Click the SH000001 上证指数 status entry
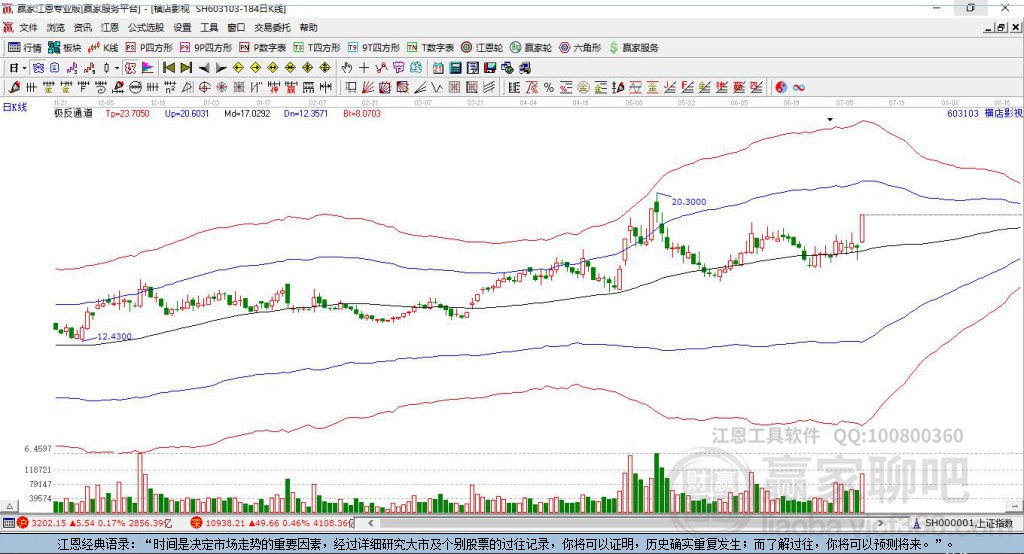 tap(963, 523)
